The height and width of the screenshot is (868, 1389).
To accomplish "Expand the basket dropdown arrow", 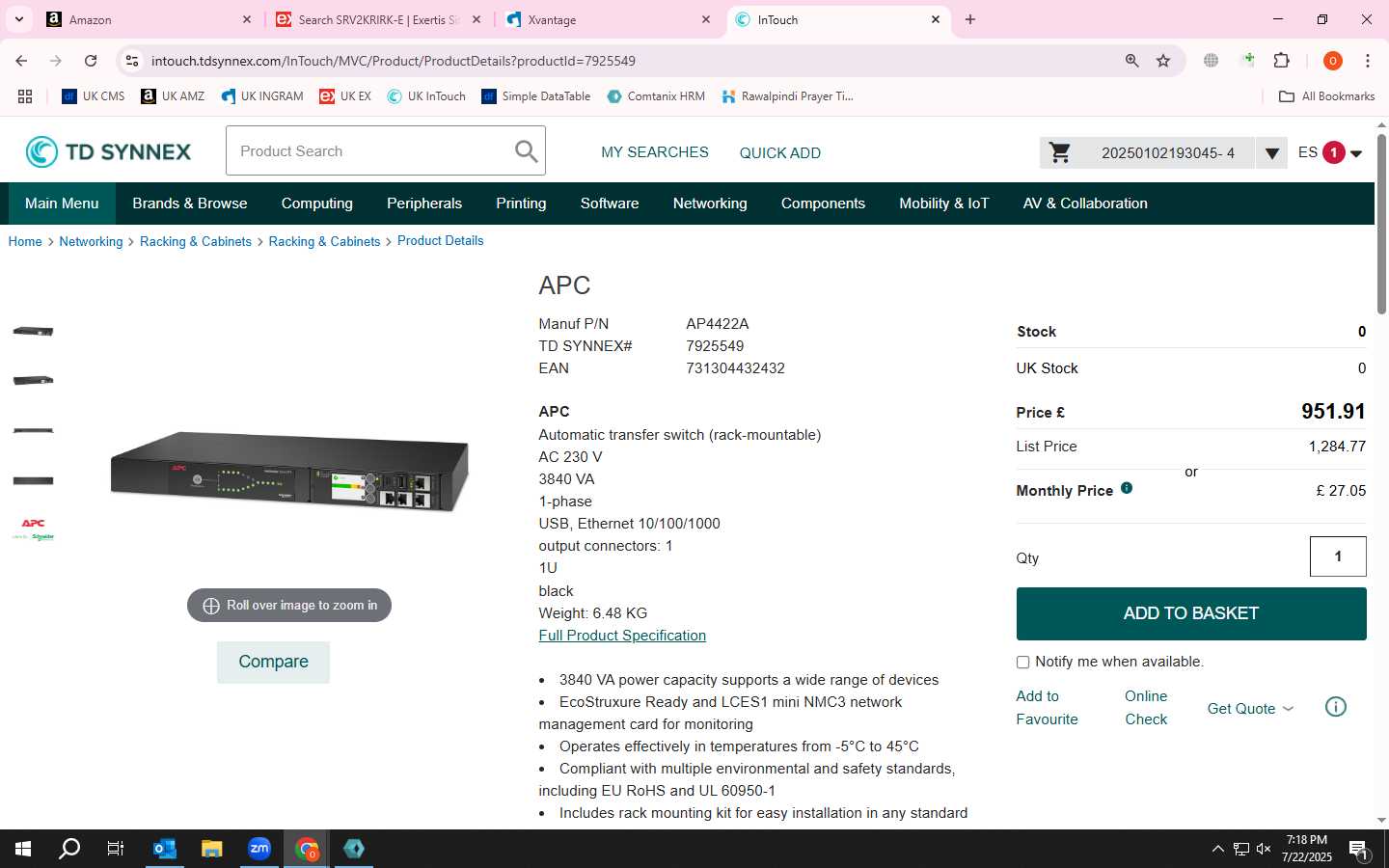I will pos(1271,153).
